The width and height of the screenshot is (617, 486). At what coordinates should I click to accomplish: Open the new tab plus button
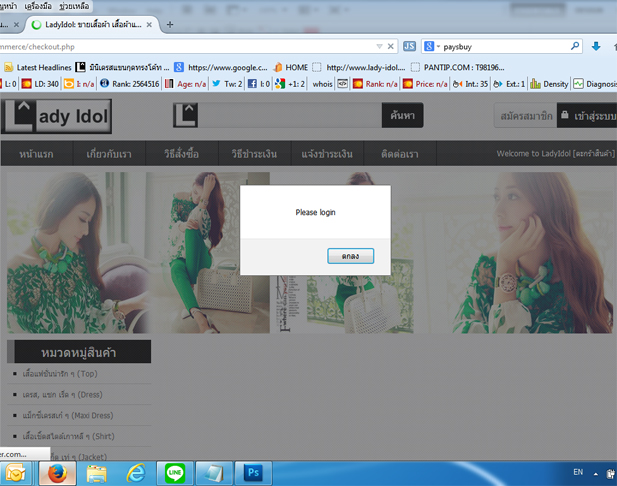point(170,25)
